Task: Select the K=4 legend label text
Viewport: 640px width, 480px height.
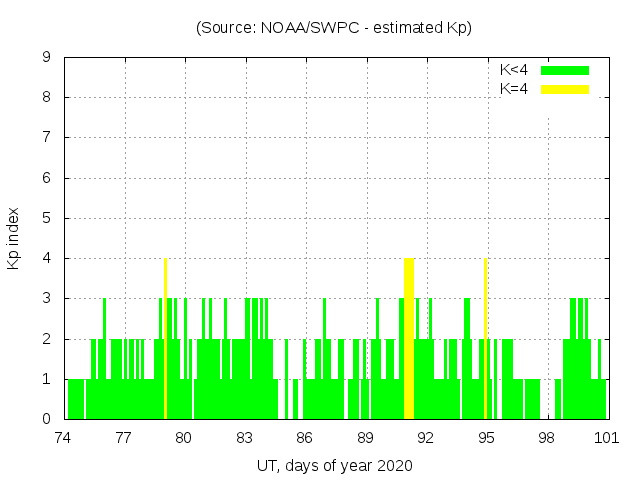Action: [x=514, y=89]
